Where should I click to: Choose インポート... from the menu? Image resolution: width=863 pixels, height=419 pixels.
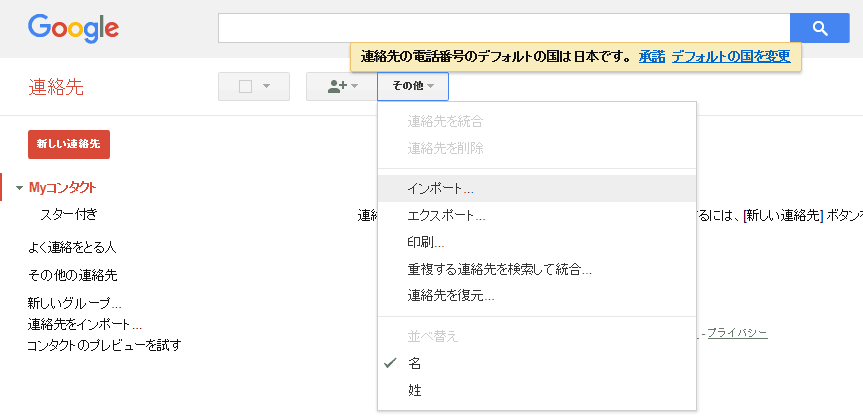coord(440,188)
